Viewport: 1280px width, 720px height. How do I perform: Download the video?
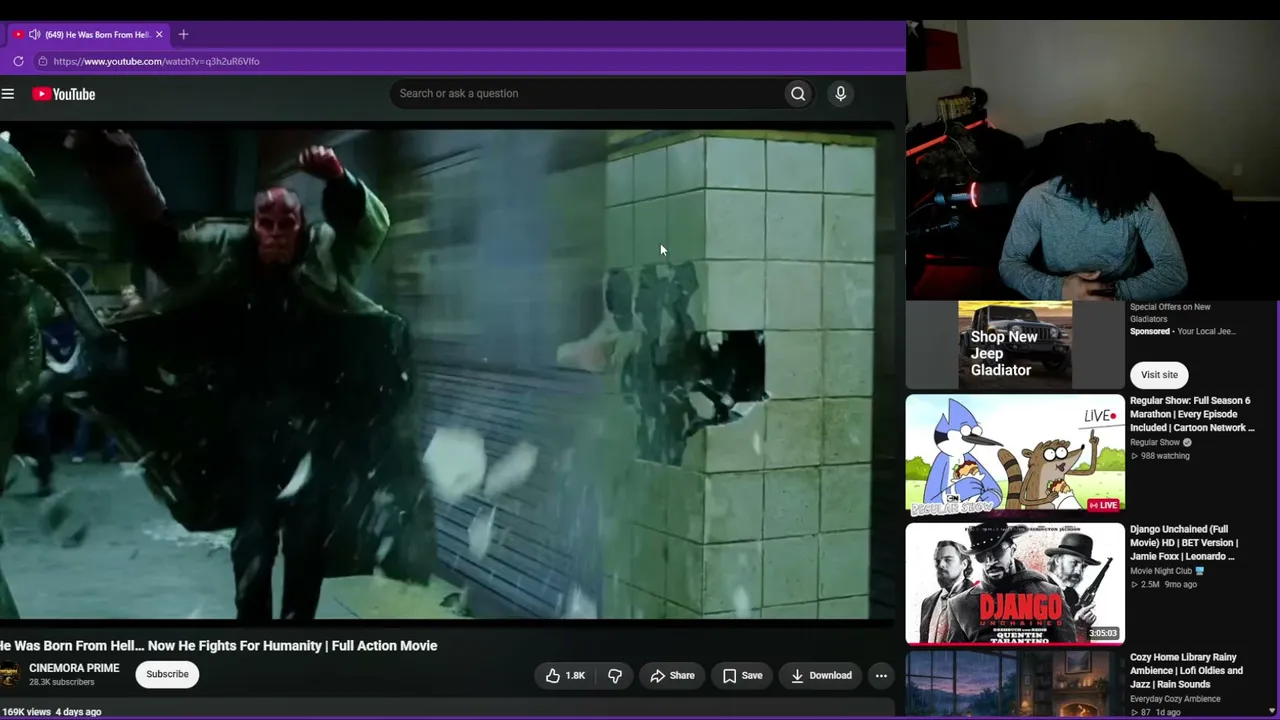[x=820, y=676]
